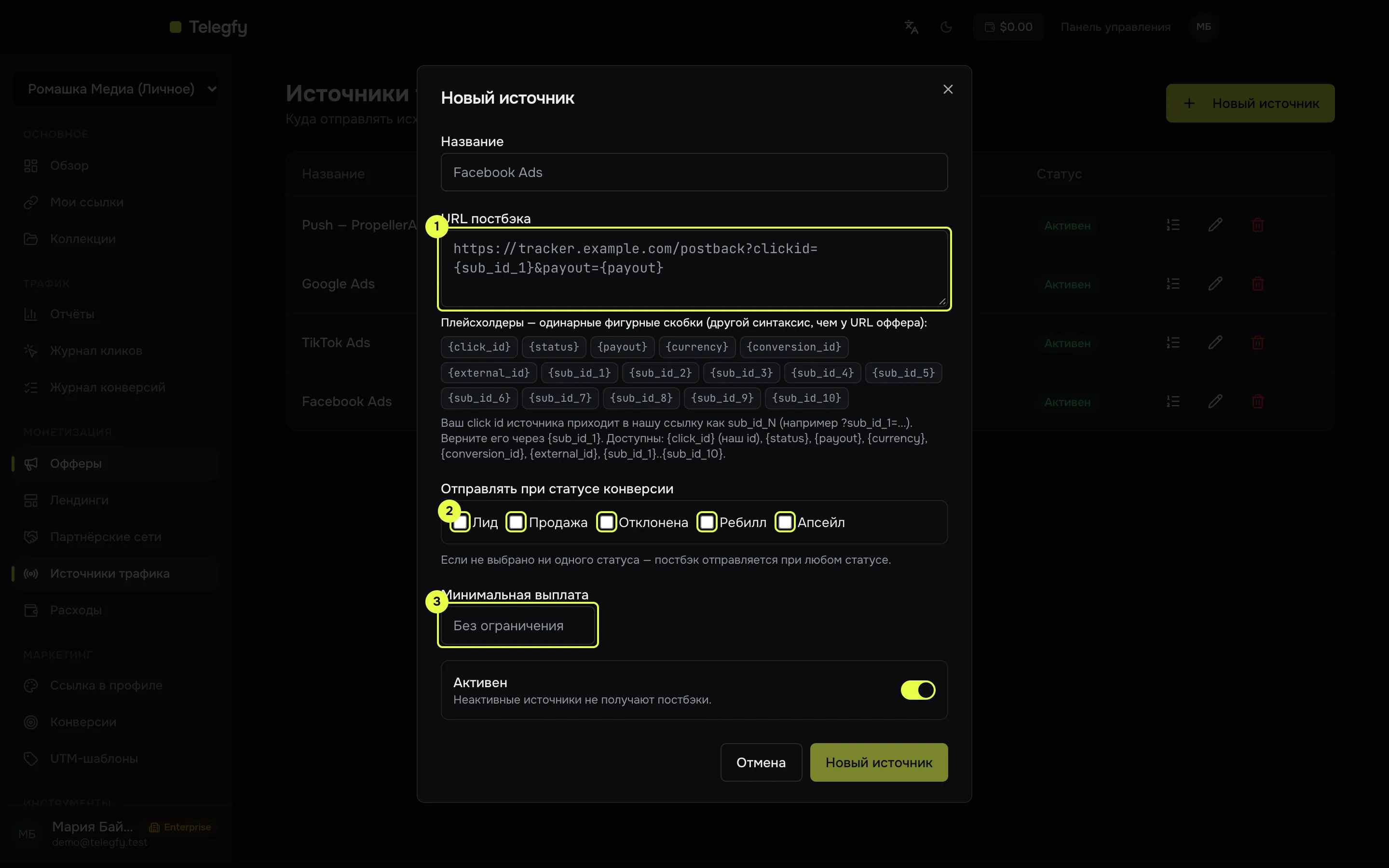1389x868 pixels.
Task: Click the Минимальная выплата input field
Action: point(517,625)
